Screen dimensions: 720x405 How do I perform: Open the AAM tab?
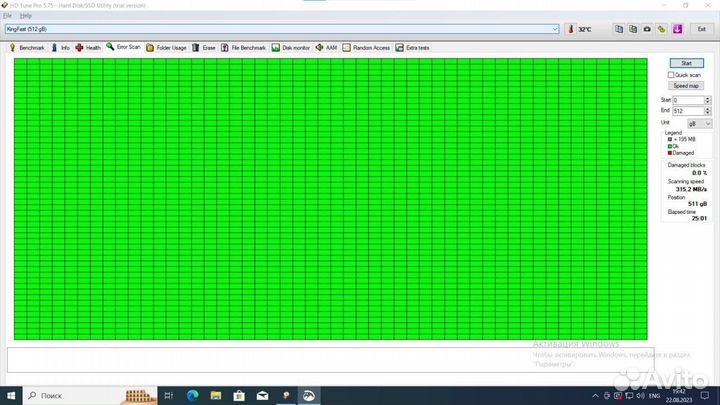pyautogui.click(x=326, y=48)
